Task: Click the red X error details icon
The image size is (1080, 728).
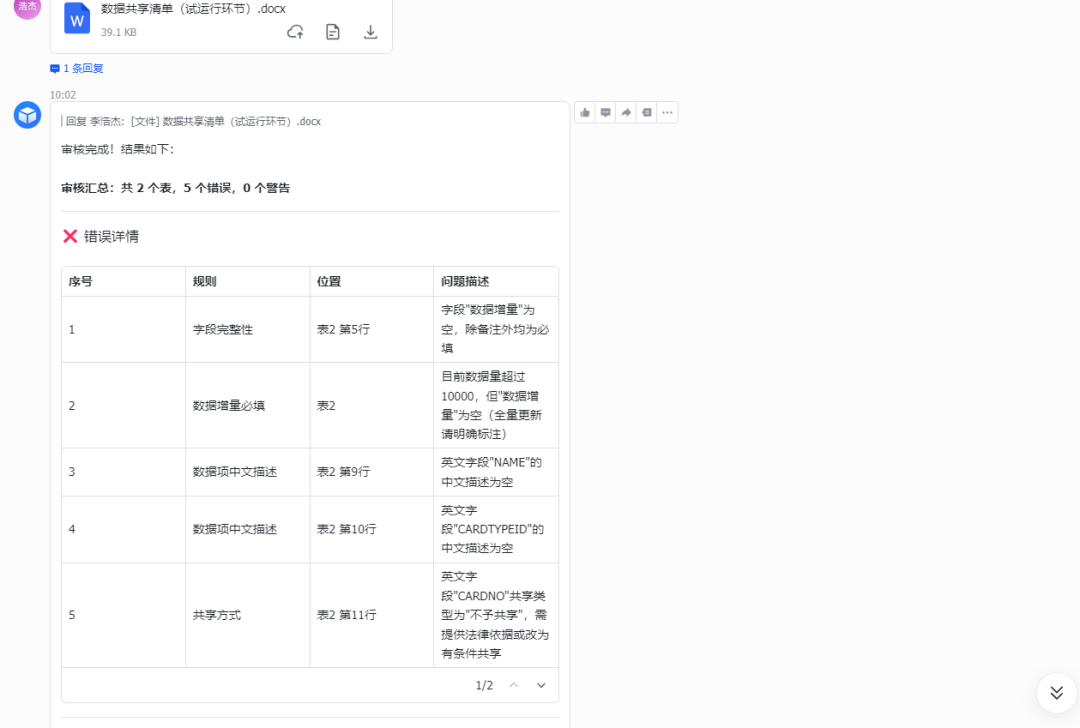Action: pos(71,236)
